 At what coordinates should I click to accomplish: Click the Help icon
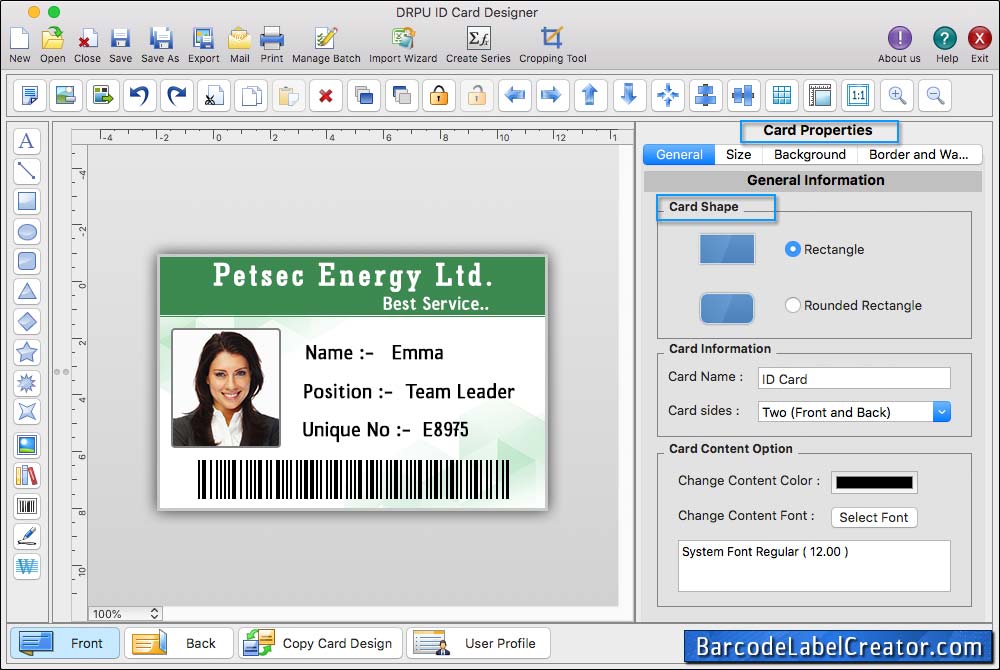945,45
